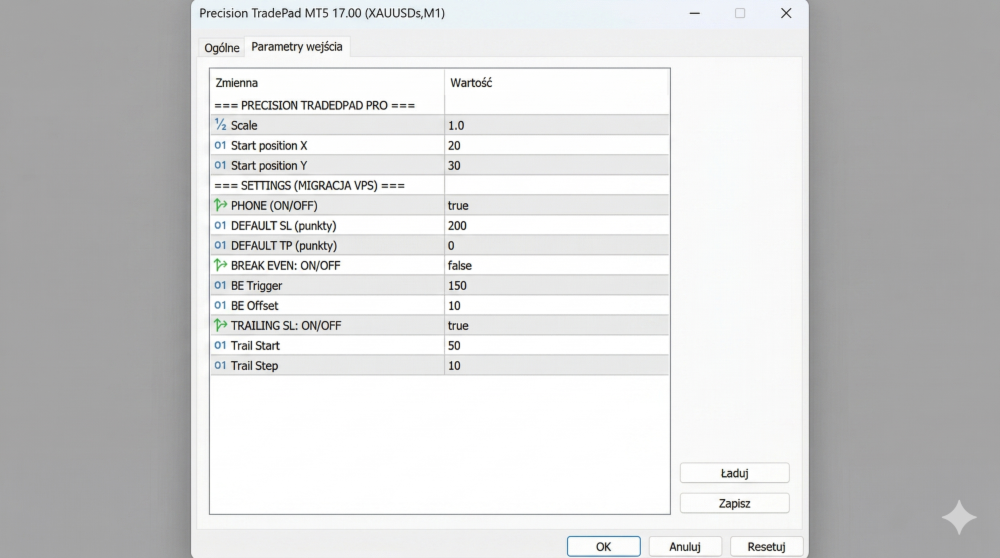Screen dimensions: 1000x558
Task: Select the 'Scale' variable name
Action: (244, 126)
